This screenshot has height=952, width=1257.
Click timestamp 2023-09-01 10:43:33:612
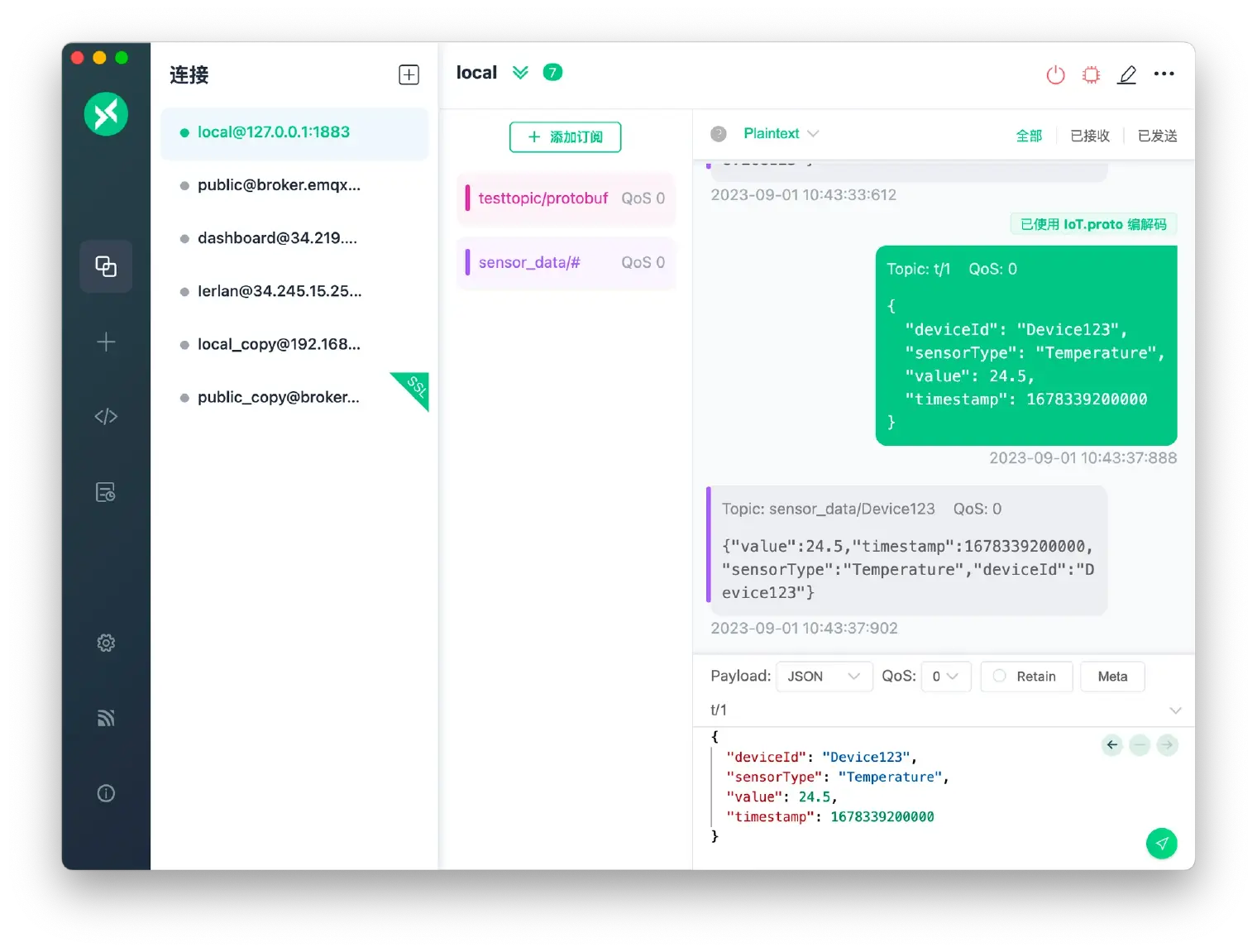[803, 195]
